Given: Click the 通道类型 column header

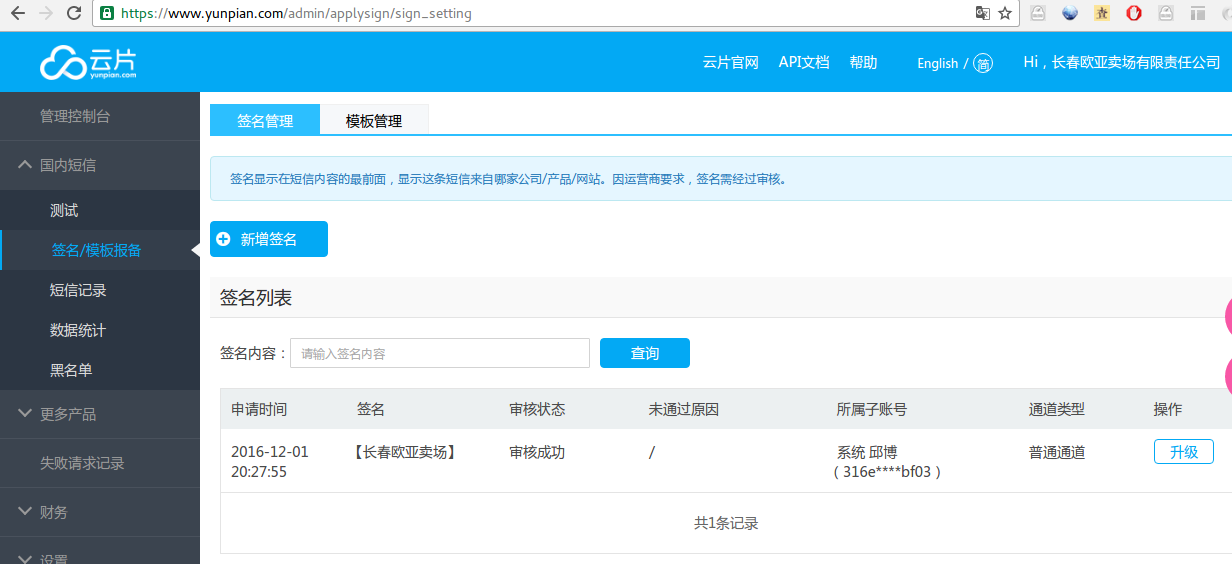Looking at the screenshot, I should 1057,409.
